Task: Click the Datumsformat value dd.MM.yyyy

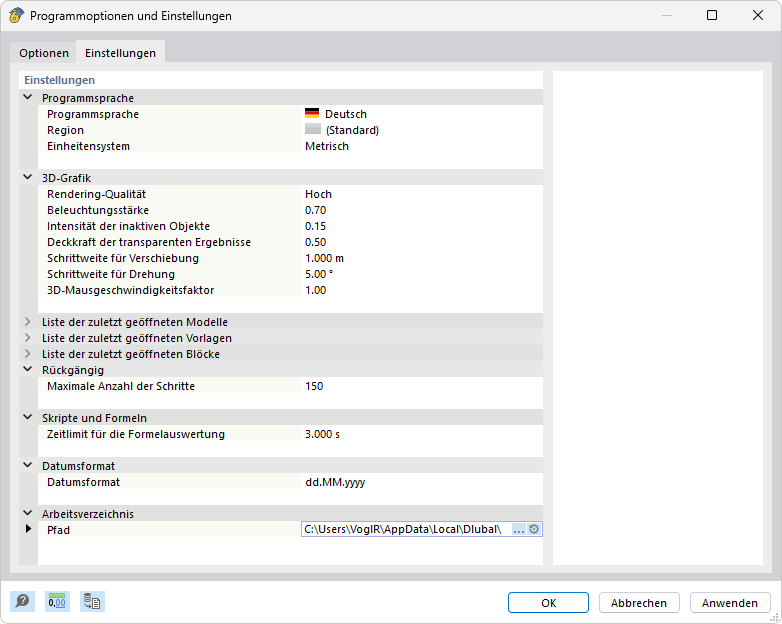Action: coord(335,482)
